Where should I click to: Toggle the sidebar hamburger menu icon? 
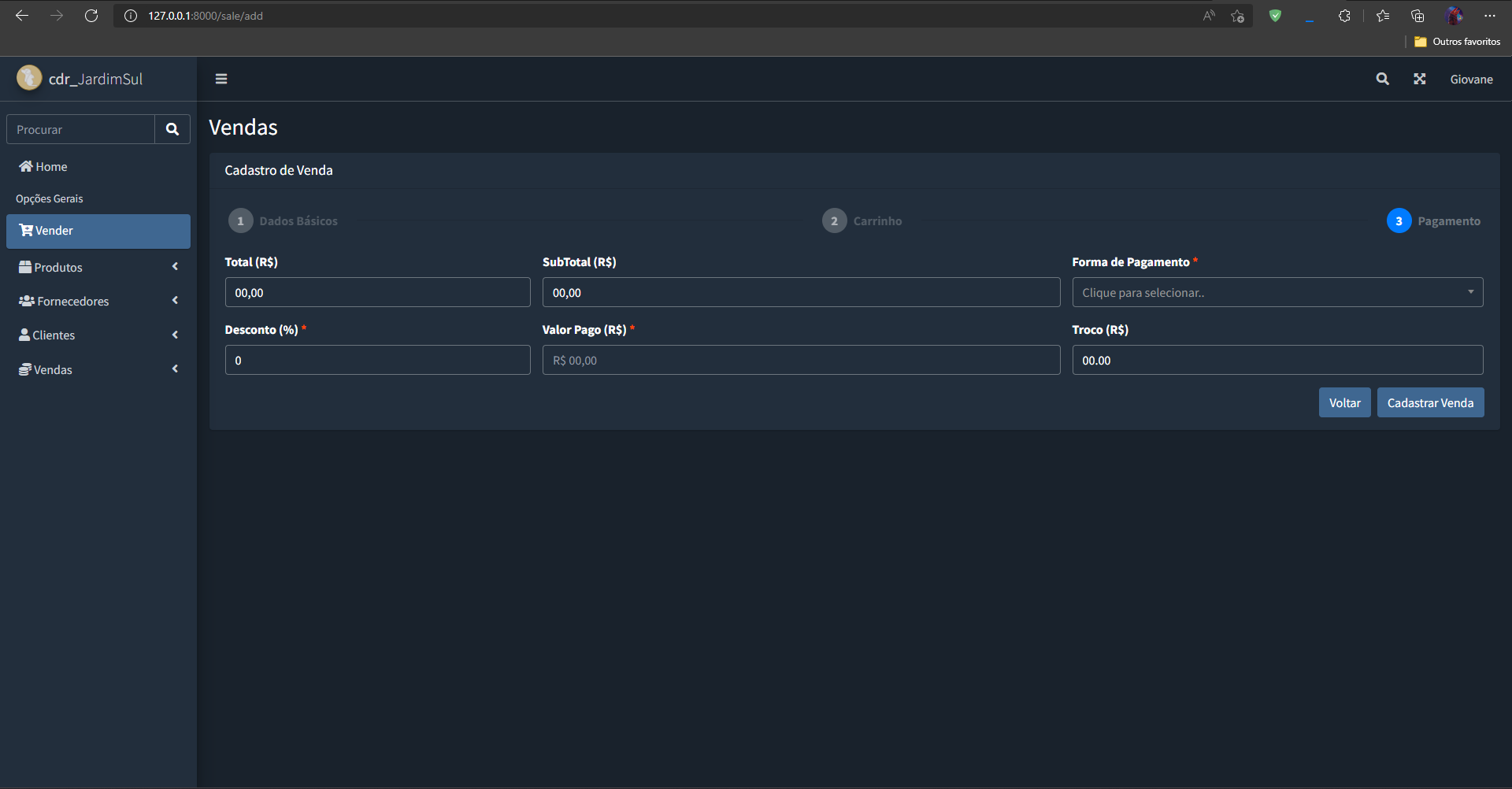click(221, 79)
